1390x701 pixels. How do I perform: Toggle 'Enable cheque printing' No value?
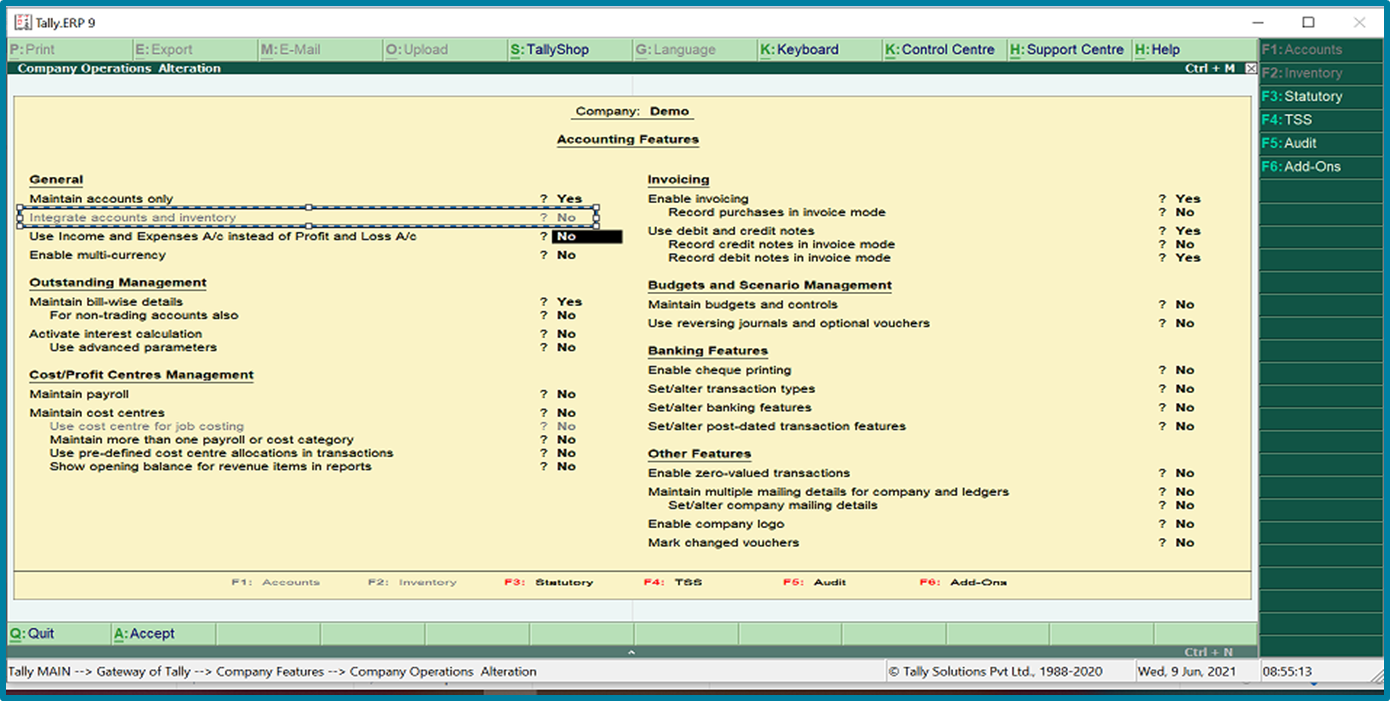pos(1184,370)
